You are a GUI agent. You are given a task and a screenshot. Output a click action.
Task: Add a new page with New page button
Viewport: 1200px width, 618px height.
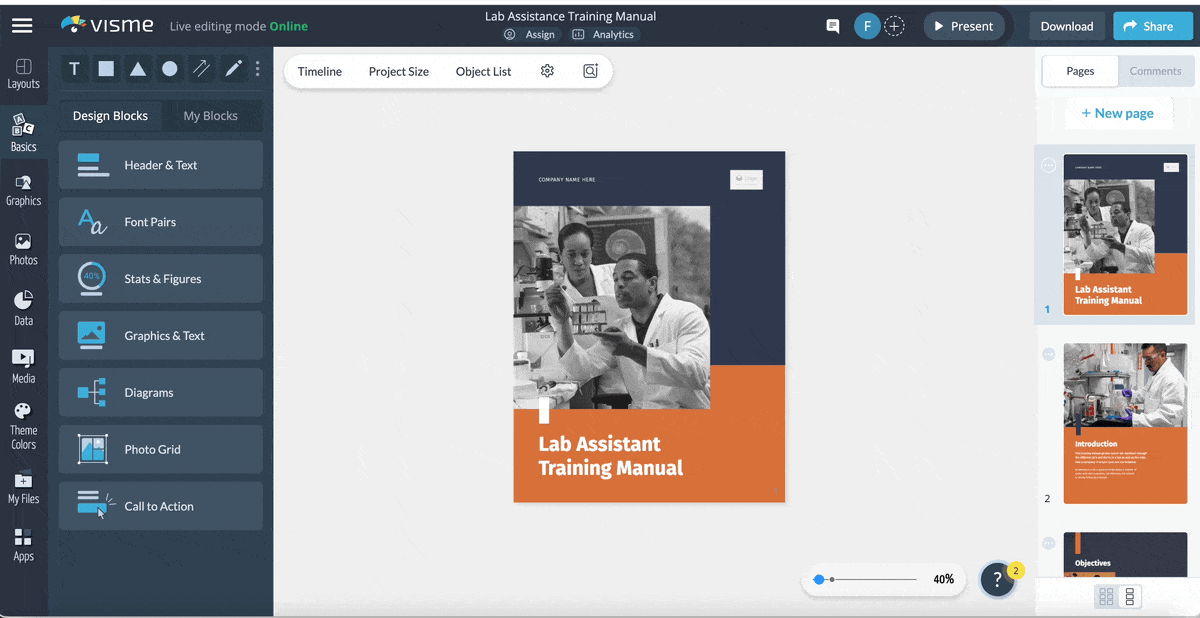click(1118, 112)
